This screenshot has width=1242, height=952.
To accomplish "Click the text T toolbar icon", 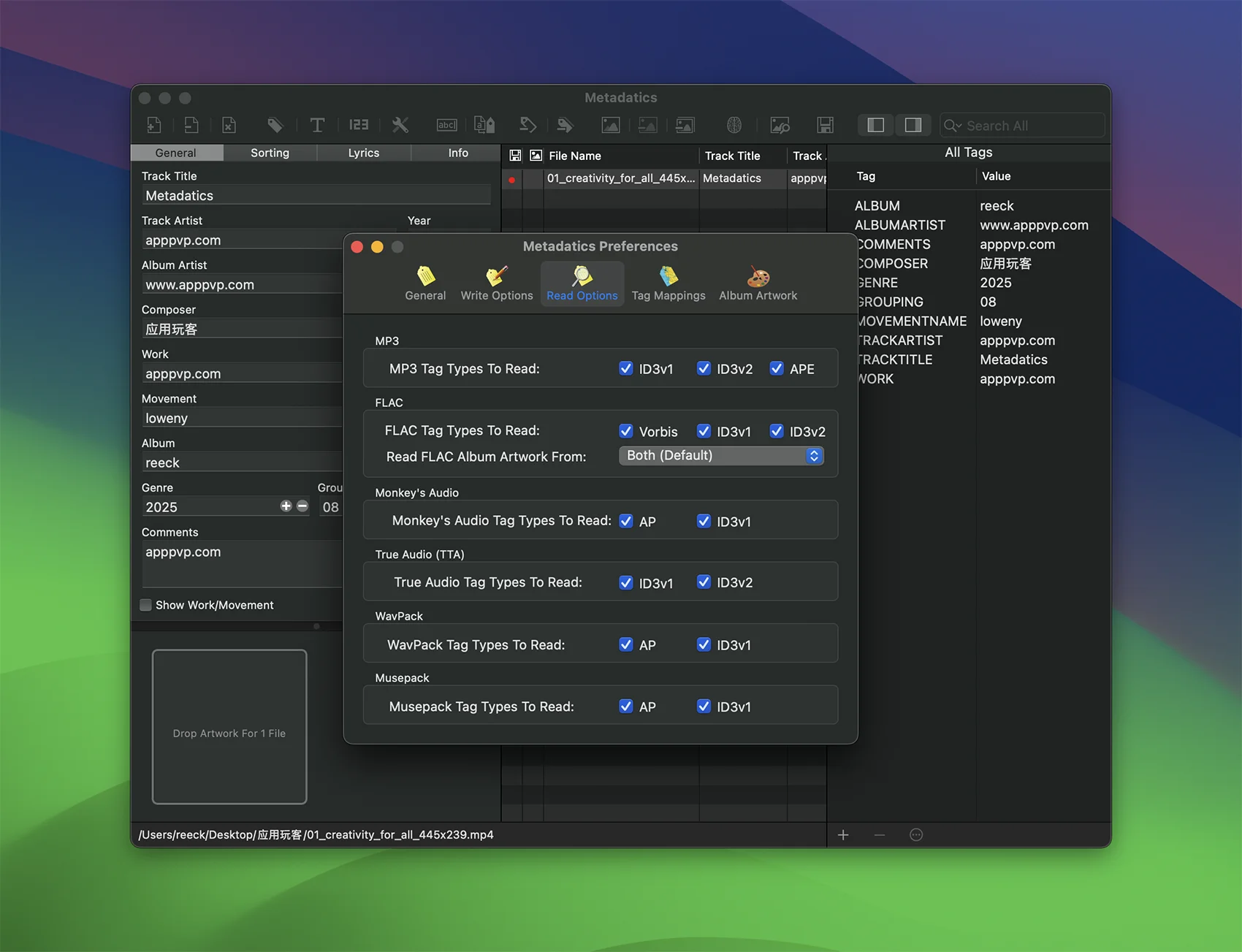I will point(317,125).
